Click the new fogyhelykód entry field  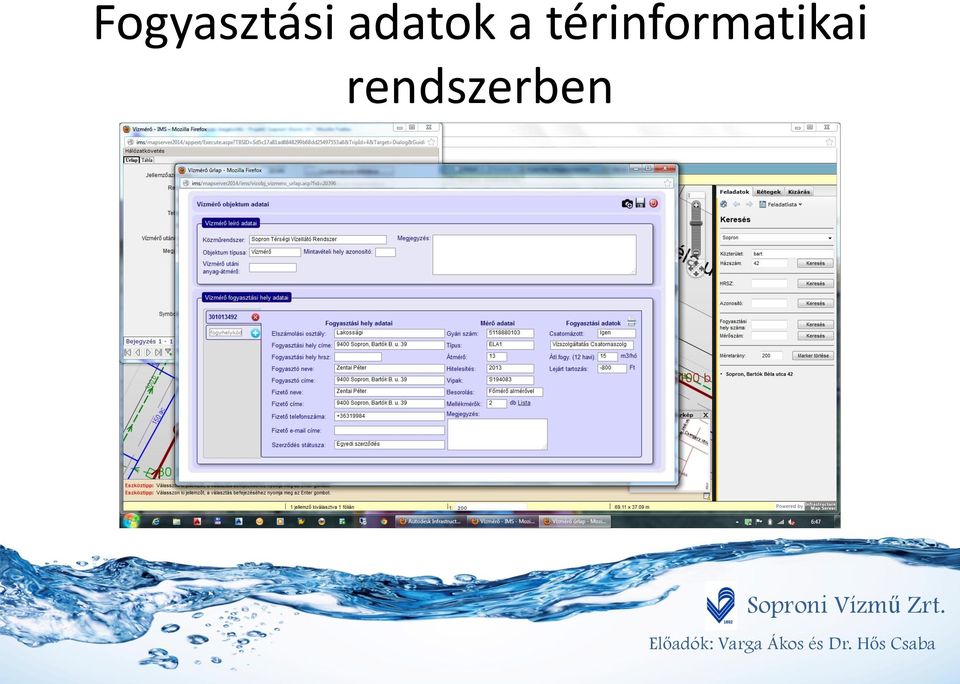[225, 333]
